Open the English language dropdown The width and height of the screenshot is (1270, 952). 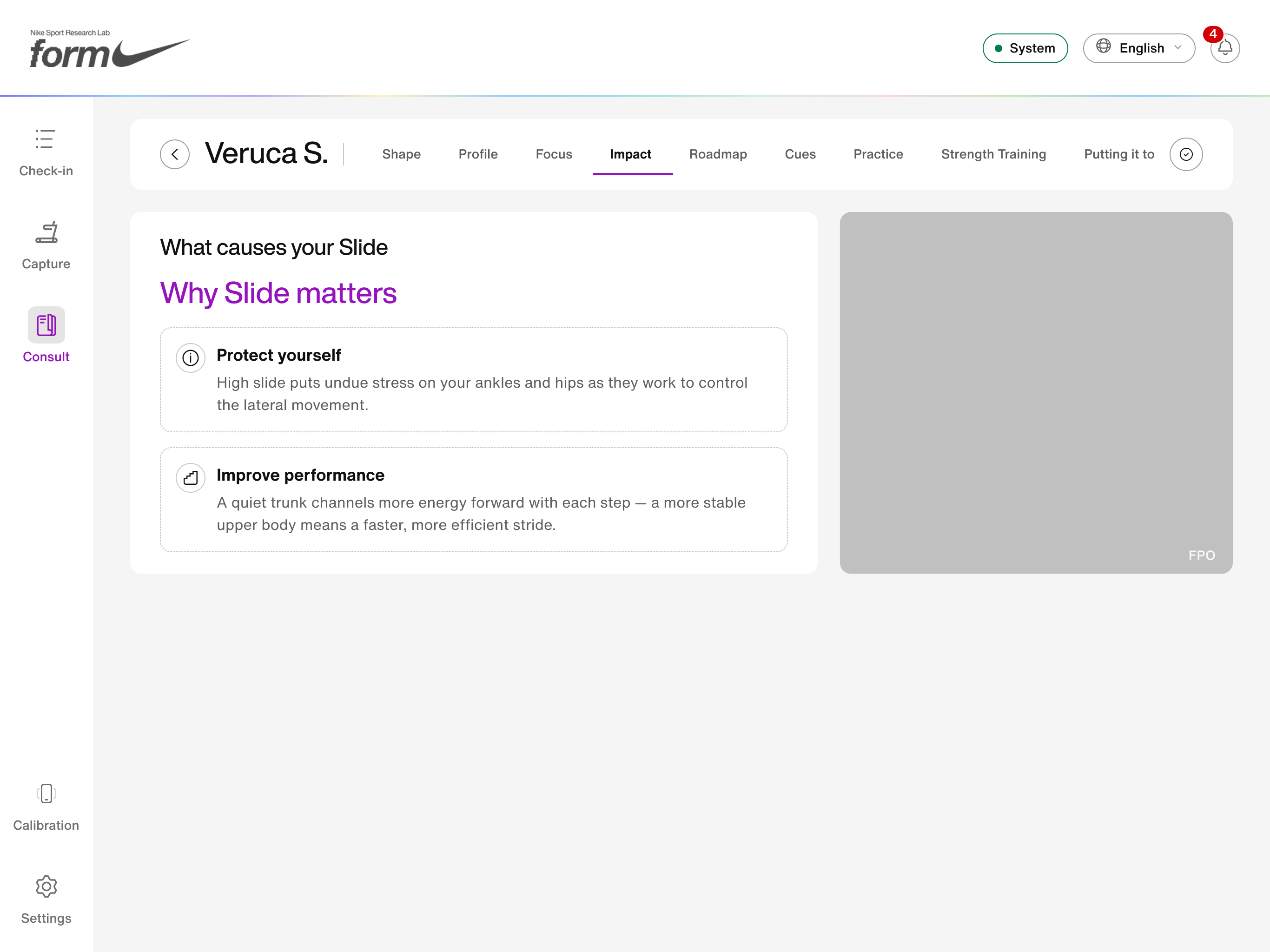1138,48
